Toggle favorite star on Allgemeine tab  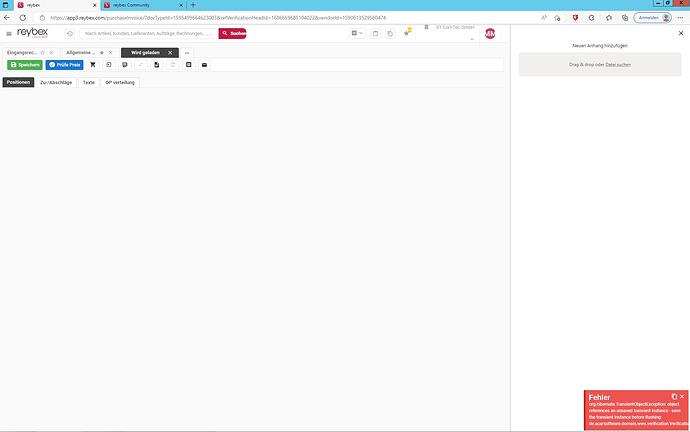coord(102,53)
